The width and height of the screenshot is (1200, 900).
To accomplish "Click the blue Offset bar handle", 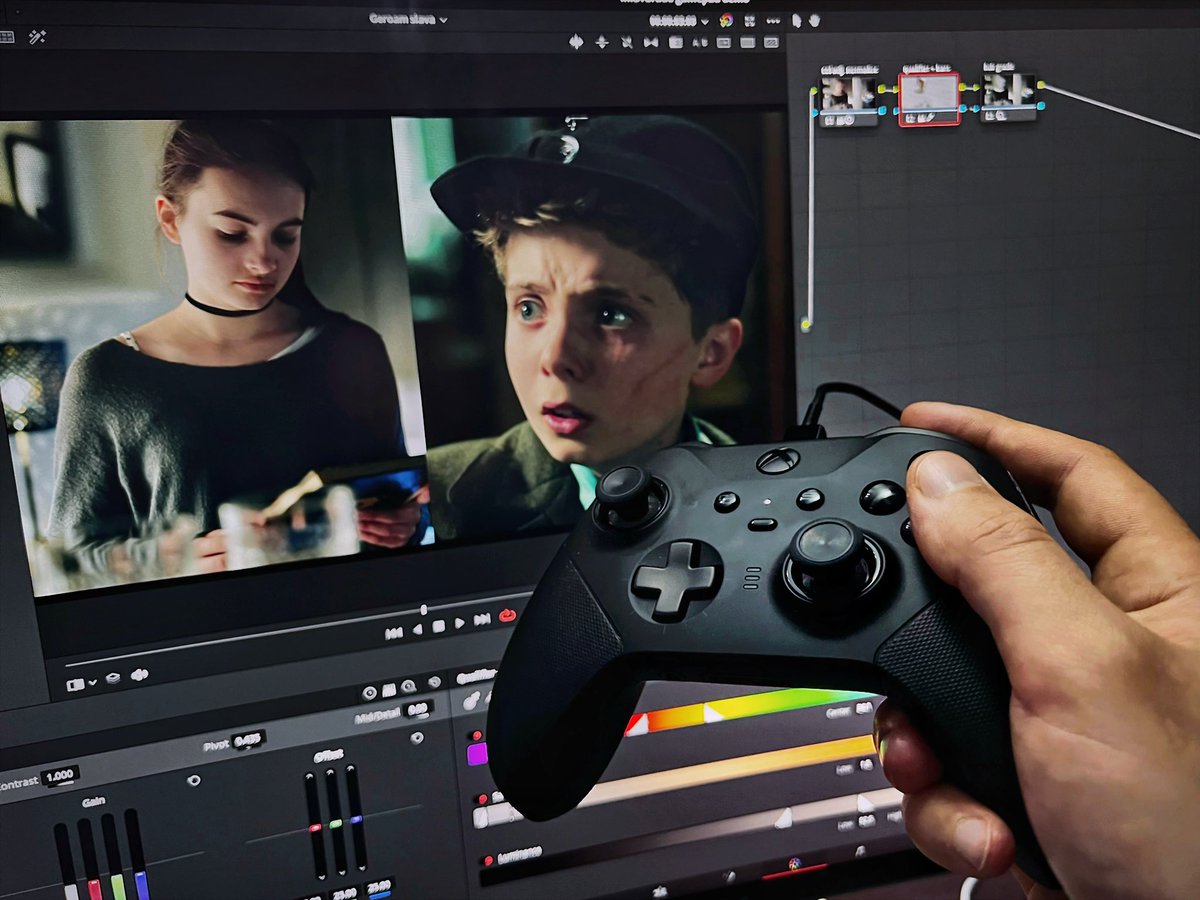I will coord(356,819).
